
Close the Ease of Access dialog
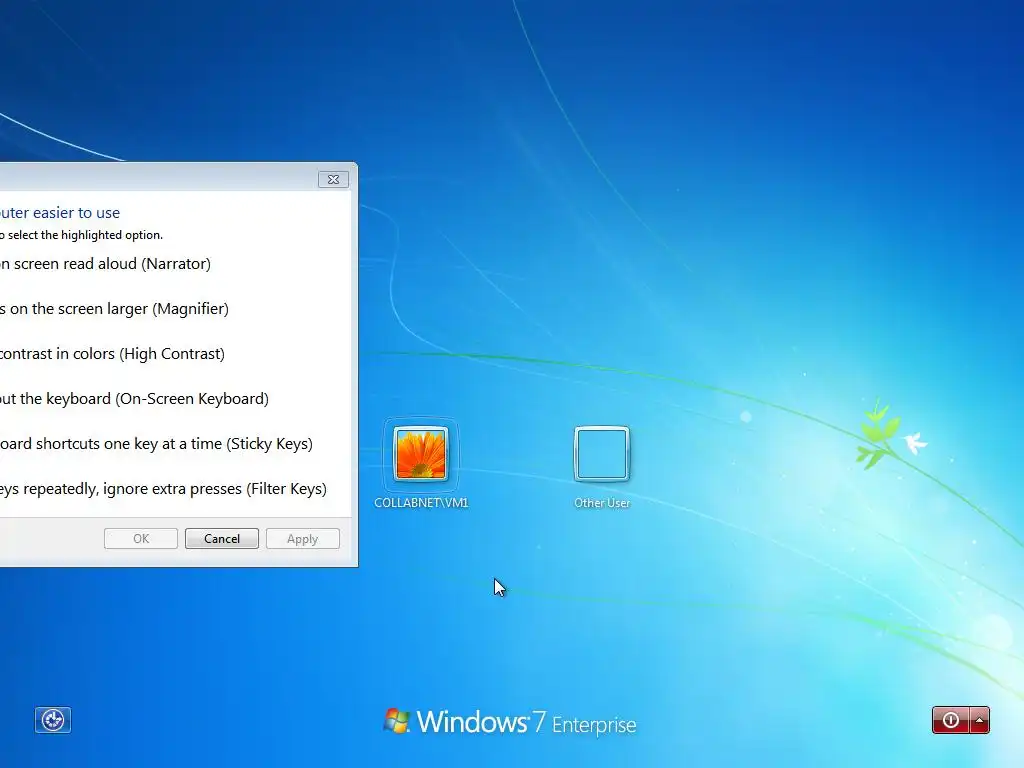tap(333, 180)
